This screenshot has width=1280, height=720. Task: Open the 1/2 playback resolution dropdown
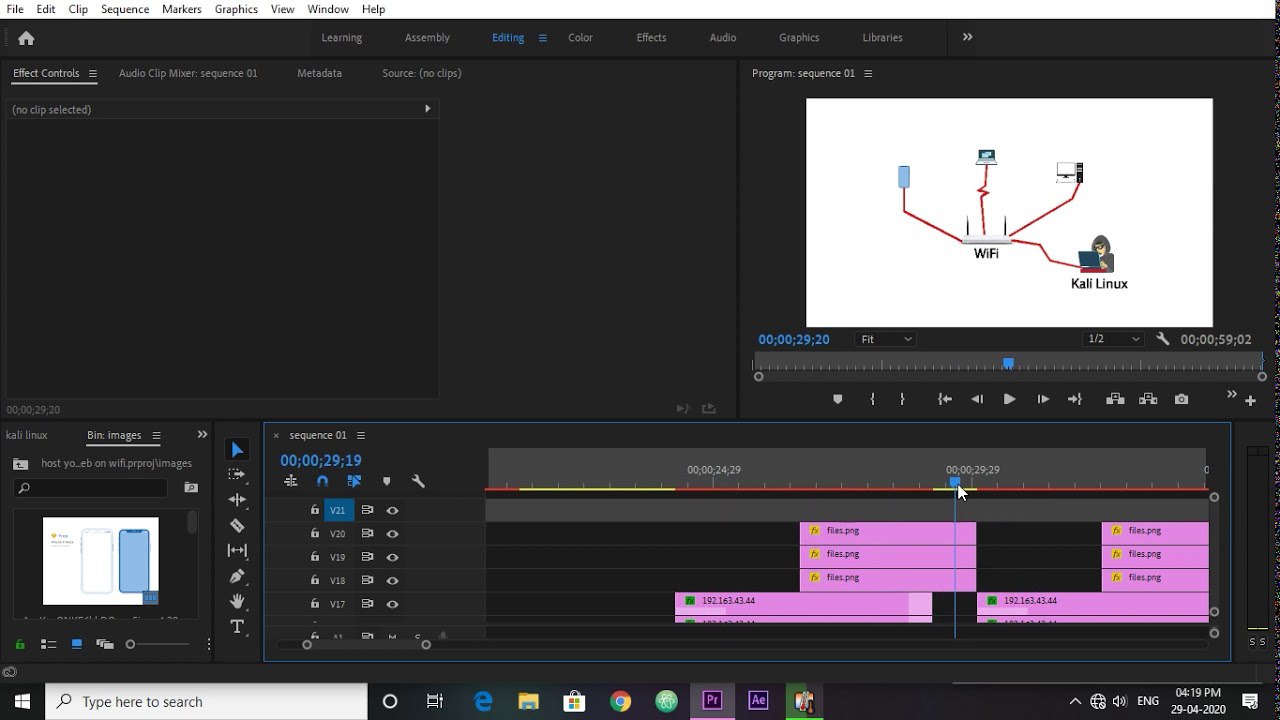tap(1113, 339)
